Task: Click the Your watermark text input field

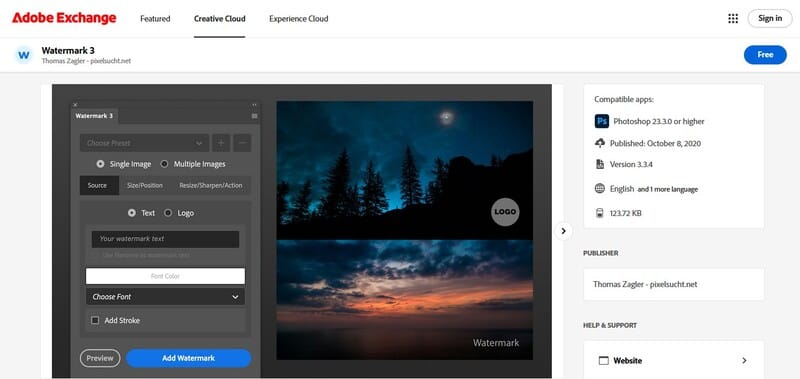Action: click(165, 239)
